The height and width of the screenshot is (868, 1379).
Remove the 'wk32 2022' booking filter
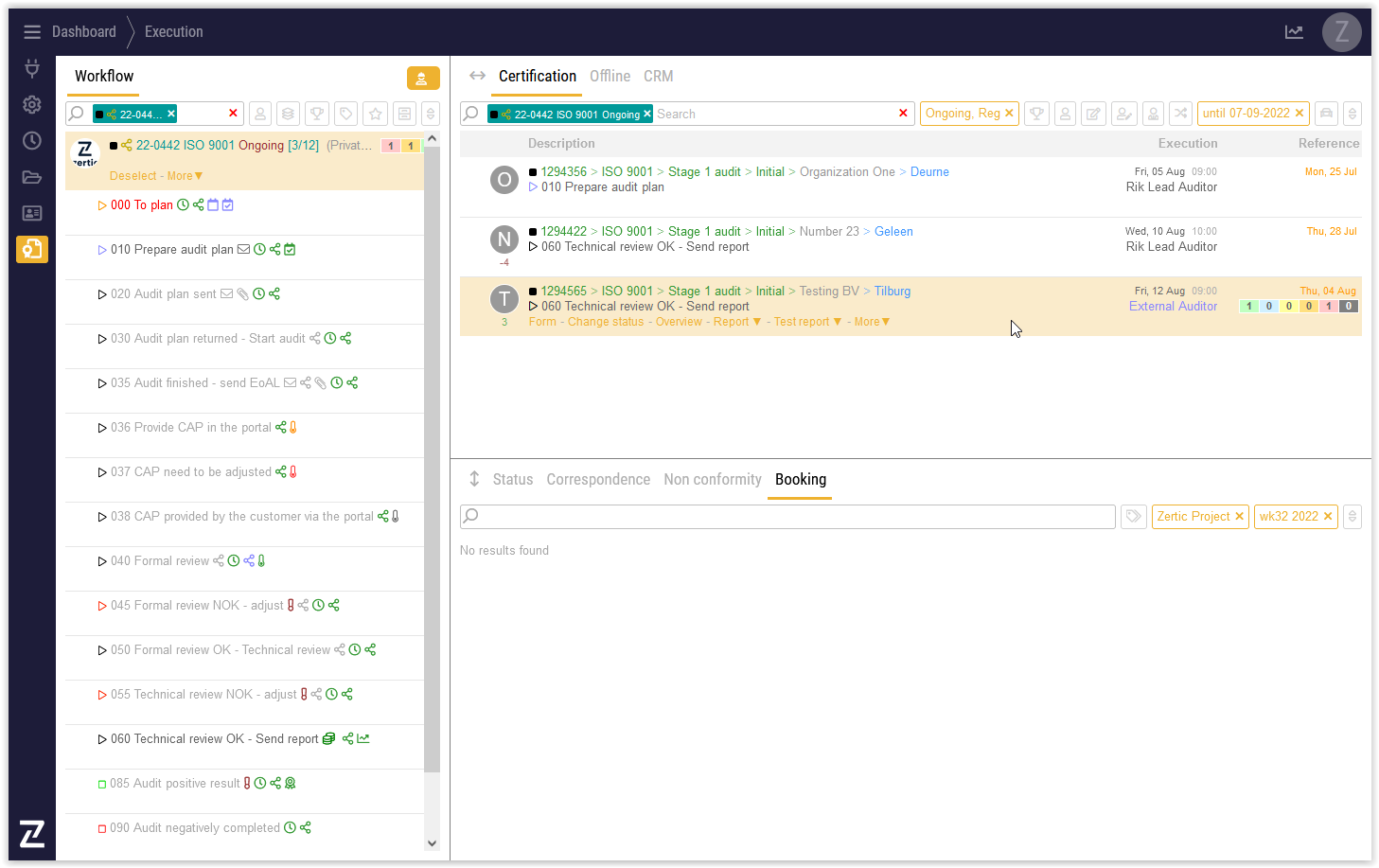(x=1328, y=517)
